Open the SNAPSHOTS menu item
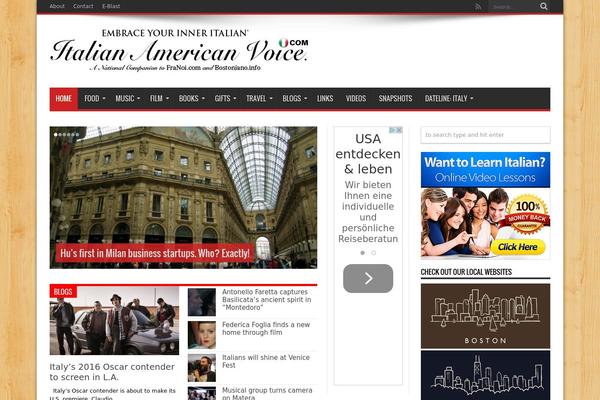Image resolution: width=600 pixels, height=400 pixels. [x=395, y=99]
